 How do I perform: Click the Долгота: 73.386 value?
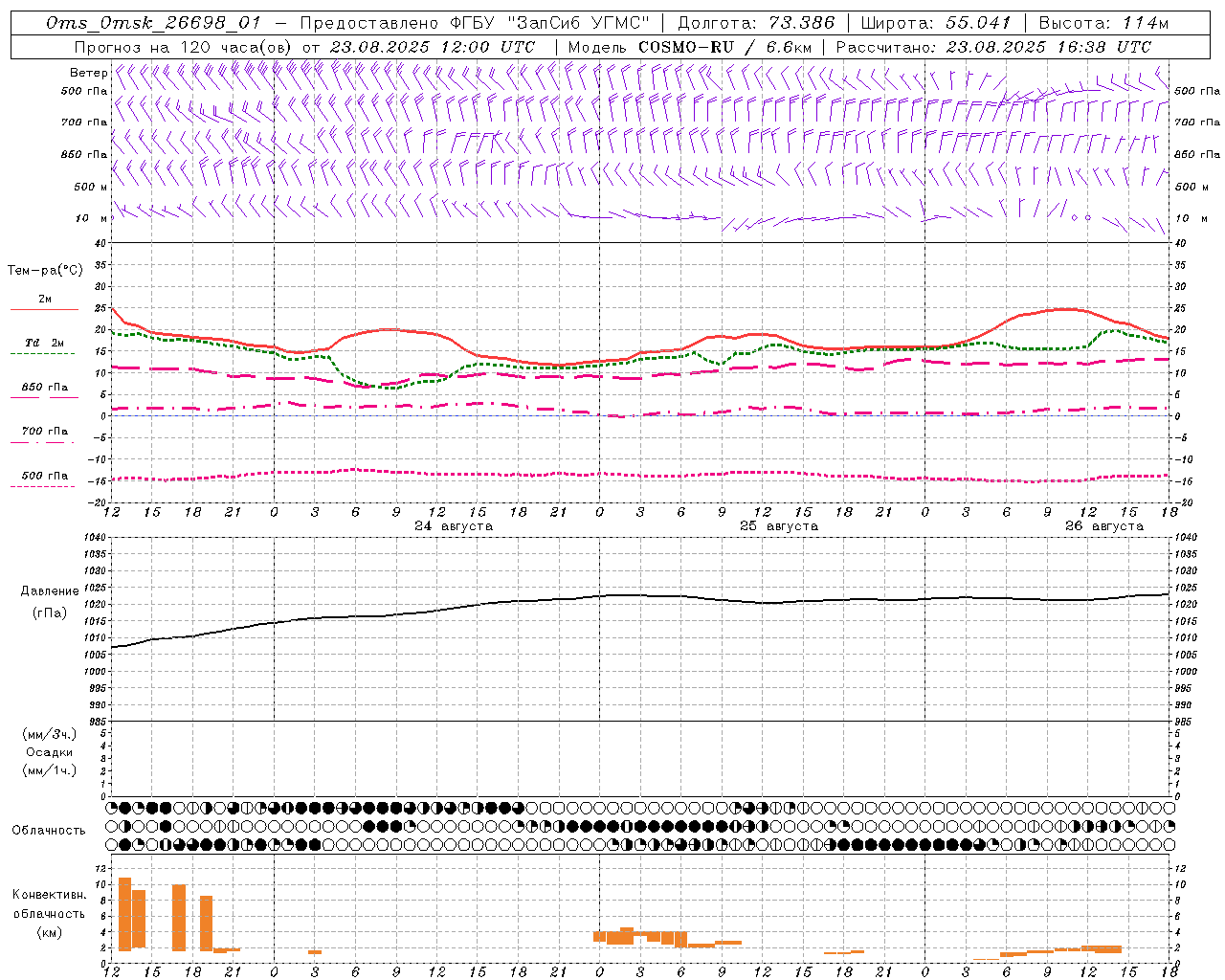point(755,23)
